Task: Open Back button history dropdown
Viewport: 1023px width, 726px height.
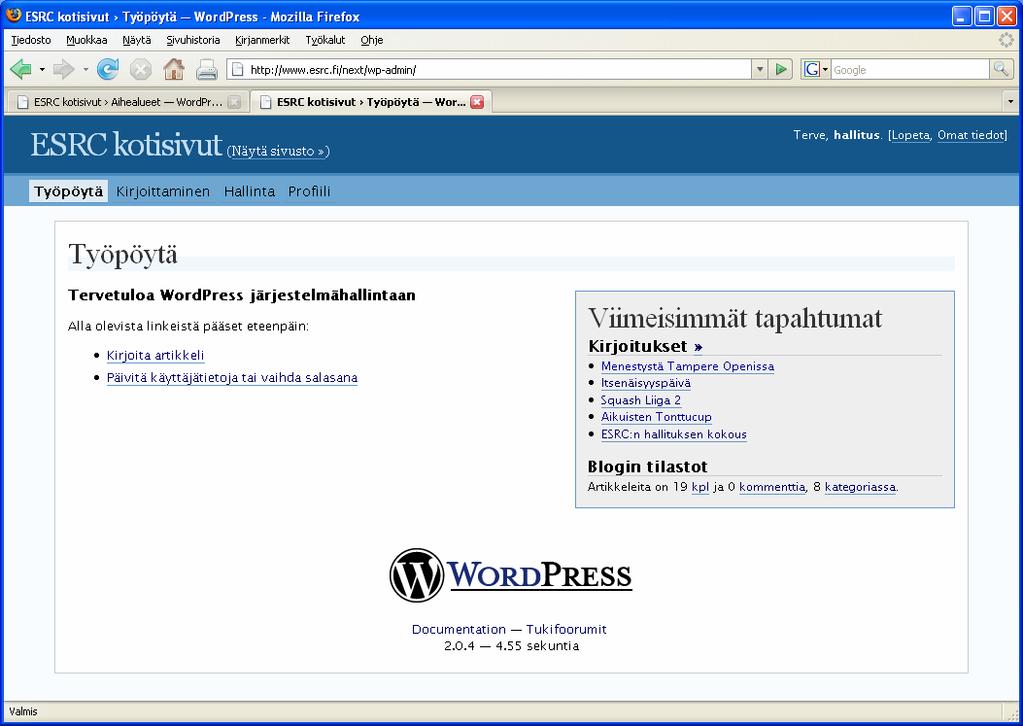Action: pyautogui.click(x=42, y=69)
